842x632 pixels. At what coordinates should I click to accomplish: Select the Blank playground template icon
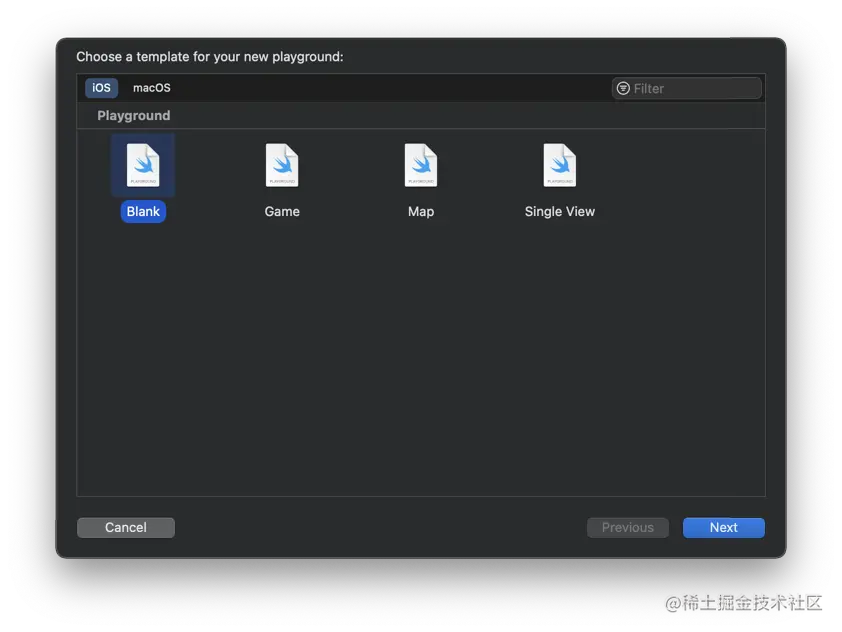click(x=143, y=165)
